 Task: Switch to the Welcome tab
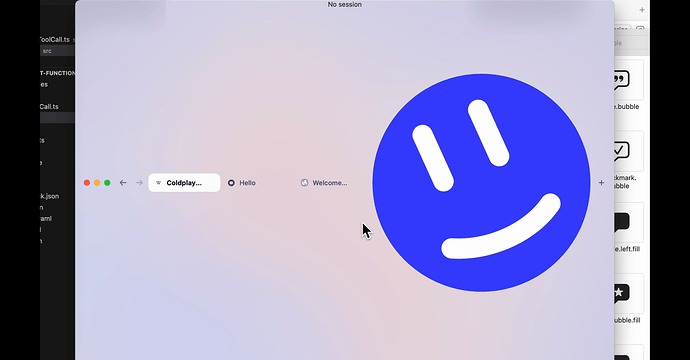click(331, 183)
